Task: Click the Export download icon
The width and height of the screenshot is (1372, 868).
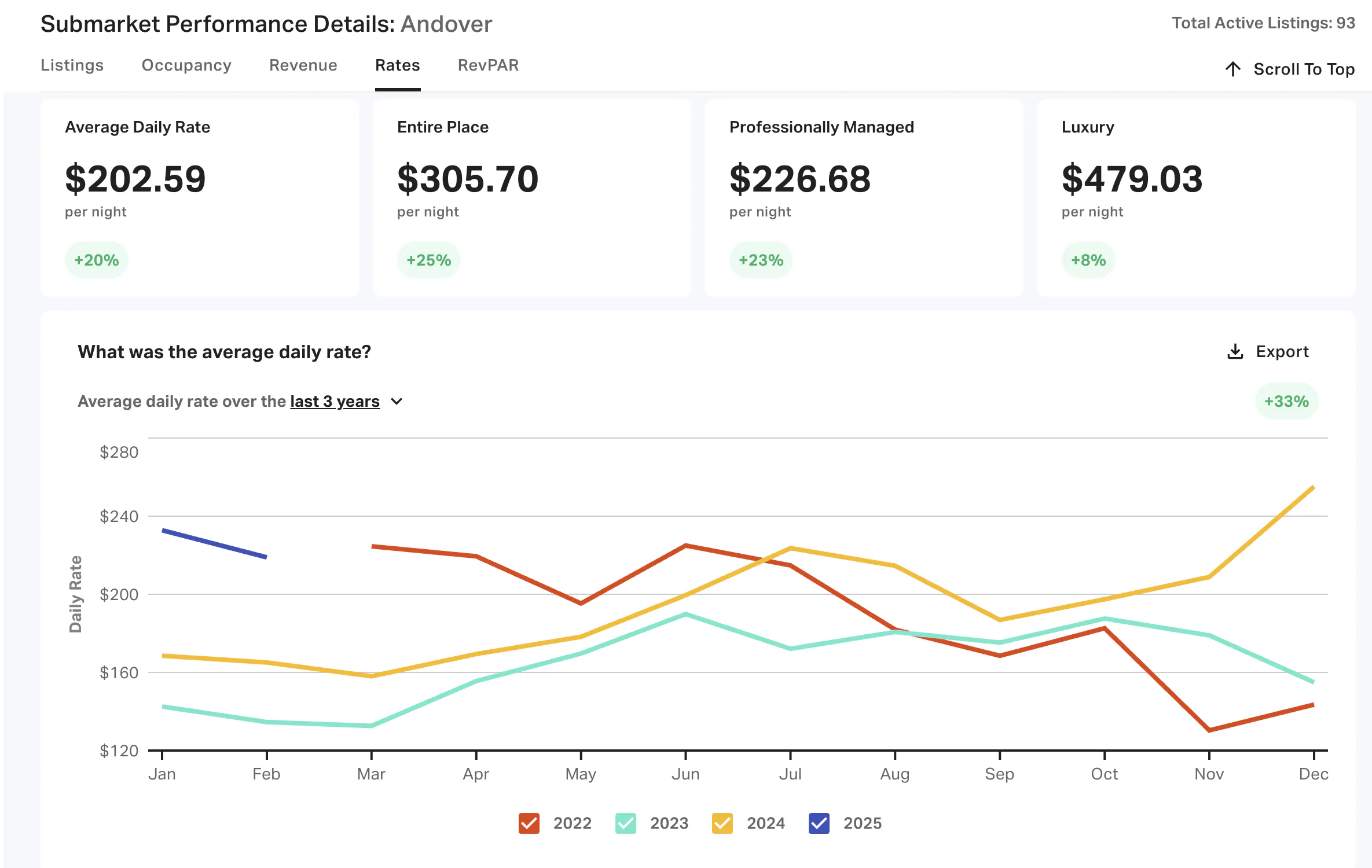Action: 1235,352
